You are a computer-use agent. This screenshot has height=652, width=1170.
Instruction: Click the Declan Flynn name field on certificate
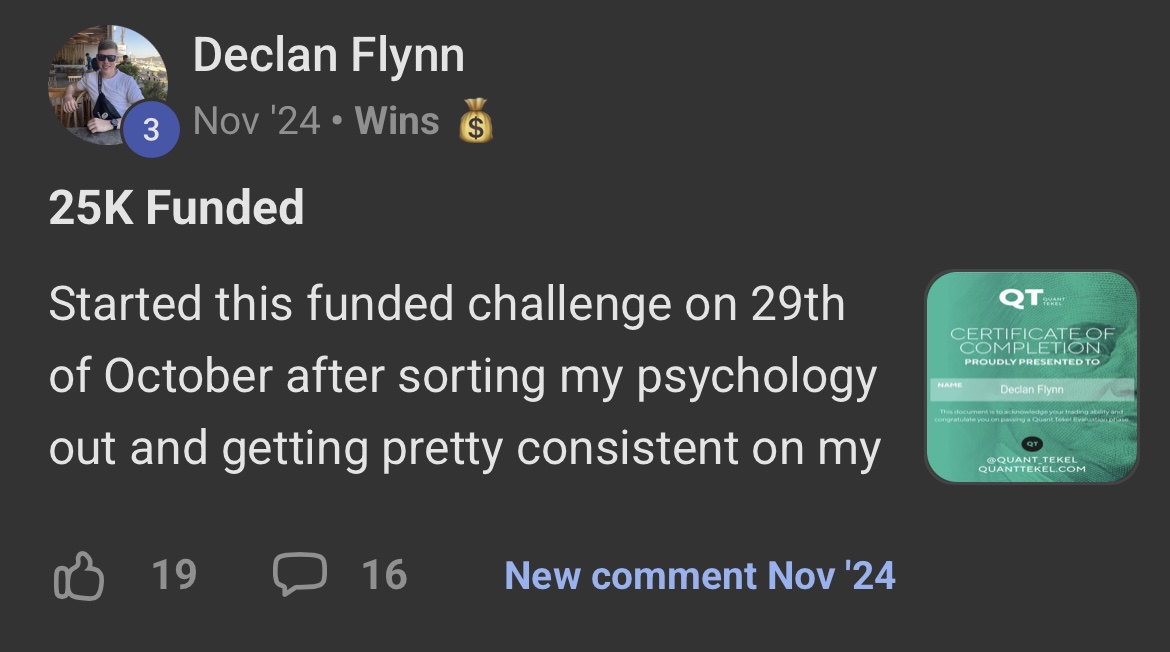(x=1031, y=389)
